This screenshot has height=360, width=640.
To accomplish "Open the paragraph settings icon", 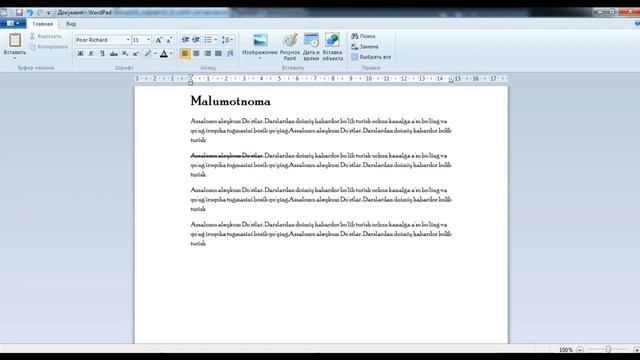I will tap(230, 53).
